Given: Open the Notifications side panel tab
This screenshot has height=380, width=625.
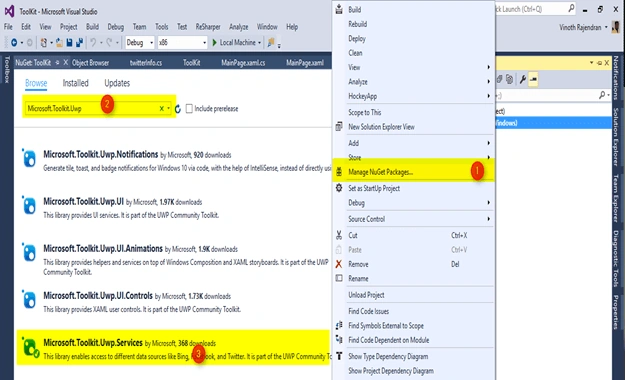Looking at the screenshot, I should click(616, 77).
